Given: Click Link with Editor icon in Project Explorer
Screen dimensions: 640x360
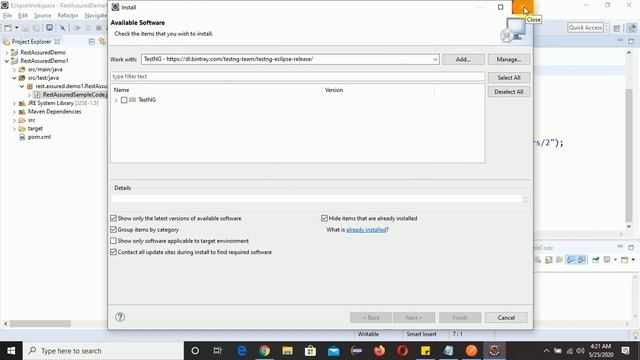Looking at the screenshot, I should pos(102,42).
